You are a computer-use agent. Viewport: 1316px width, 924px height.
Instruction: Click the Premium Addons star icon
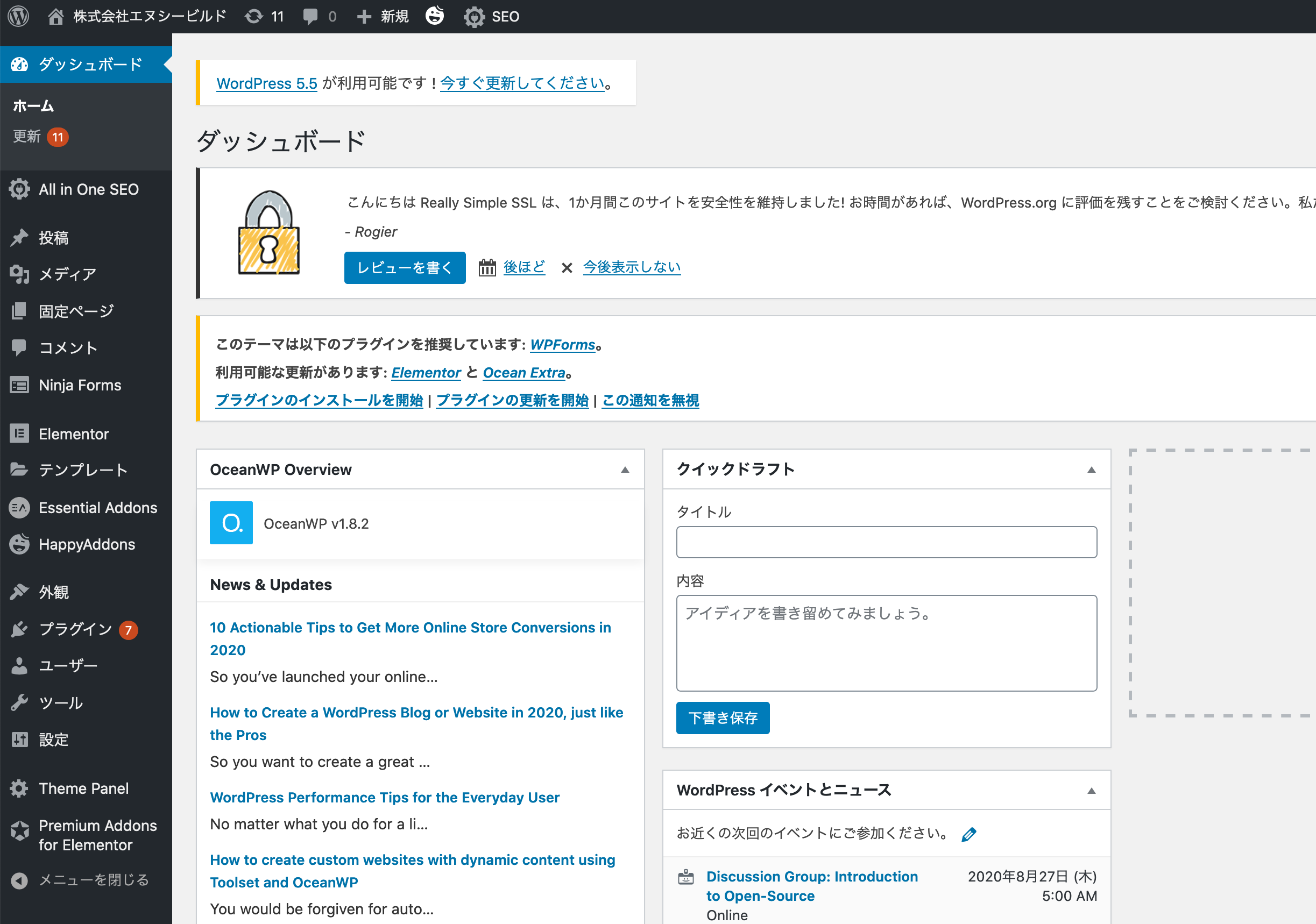19,830
